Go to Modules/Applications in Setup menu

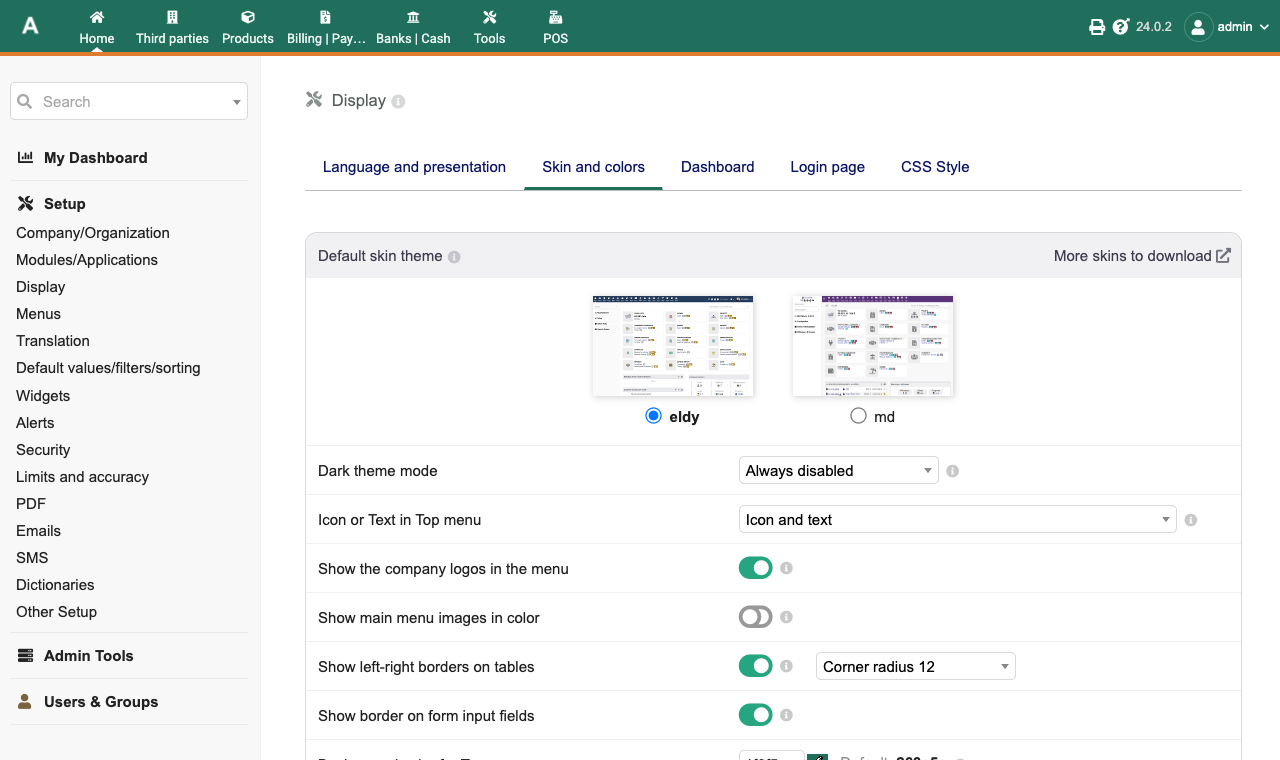tap(87, 260)
